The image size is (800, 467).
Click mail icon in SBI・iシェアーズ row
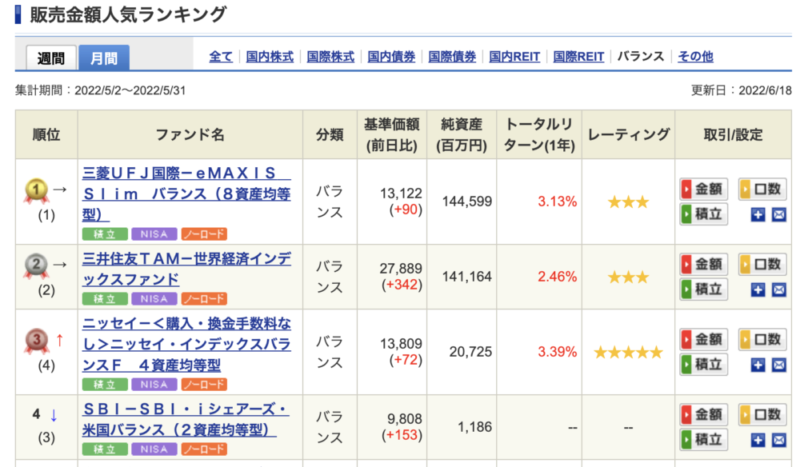pyautogui.click(x=779, y=440)
